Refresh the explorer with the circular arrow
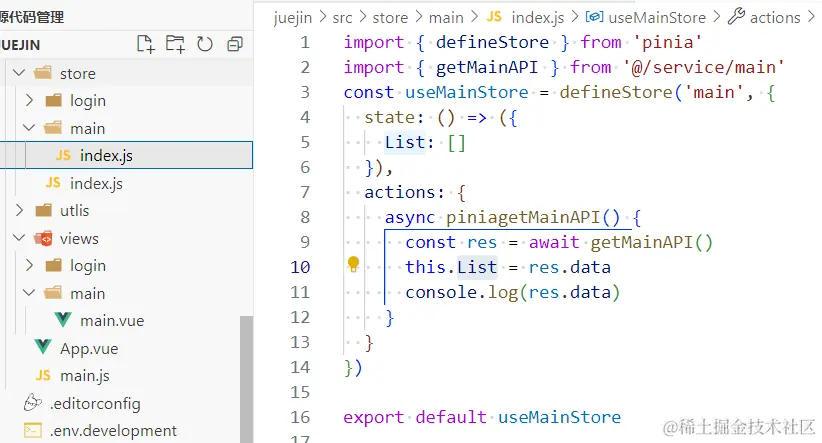822x443 pixels. click(x=205, y=44)
